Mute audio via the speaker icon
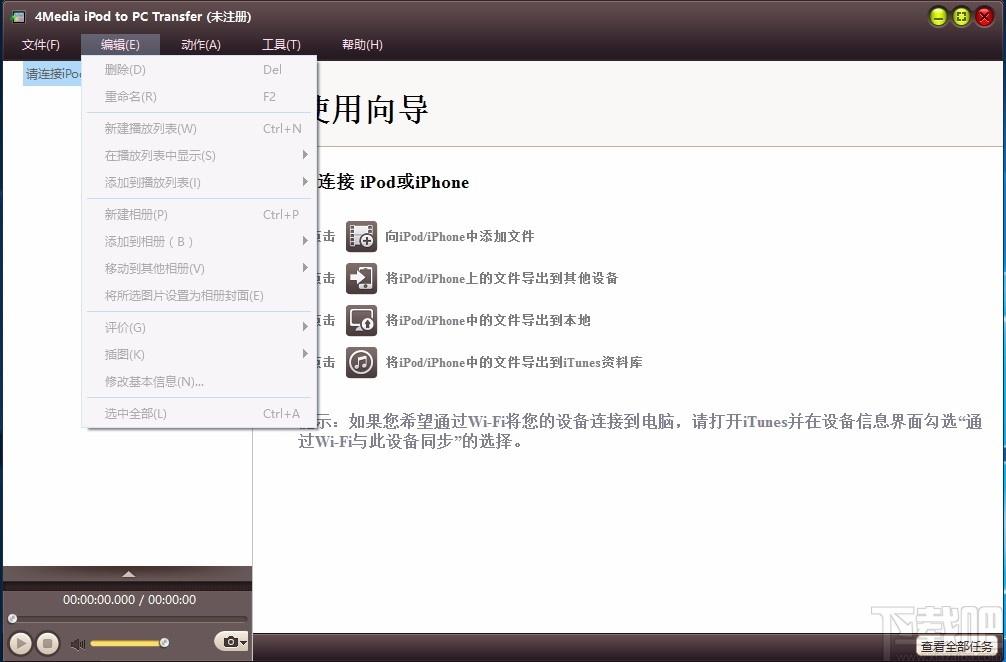The width and height of the screenshot is (1006, 662). [78, 643]
